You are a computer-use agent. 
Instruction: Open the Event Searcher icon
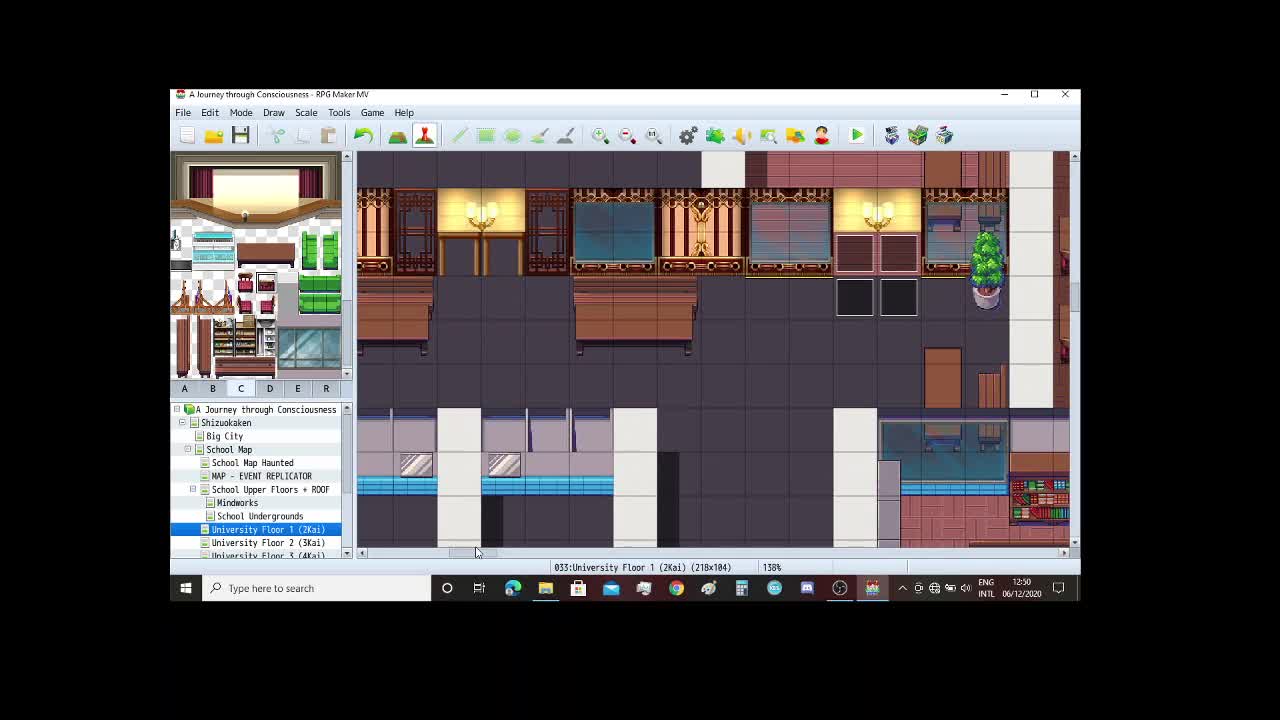pyautogui.click(x=768, y=135)
